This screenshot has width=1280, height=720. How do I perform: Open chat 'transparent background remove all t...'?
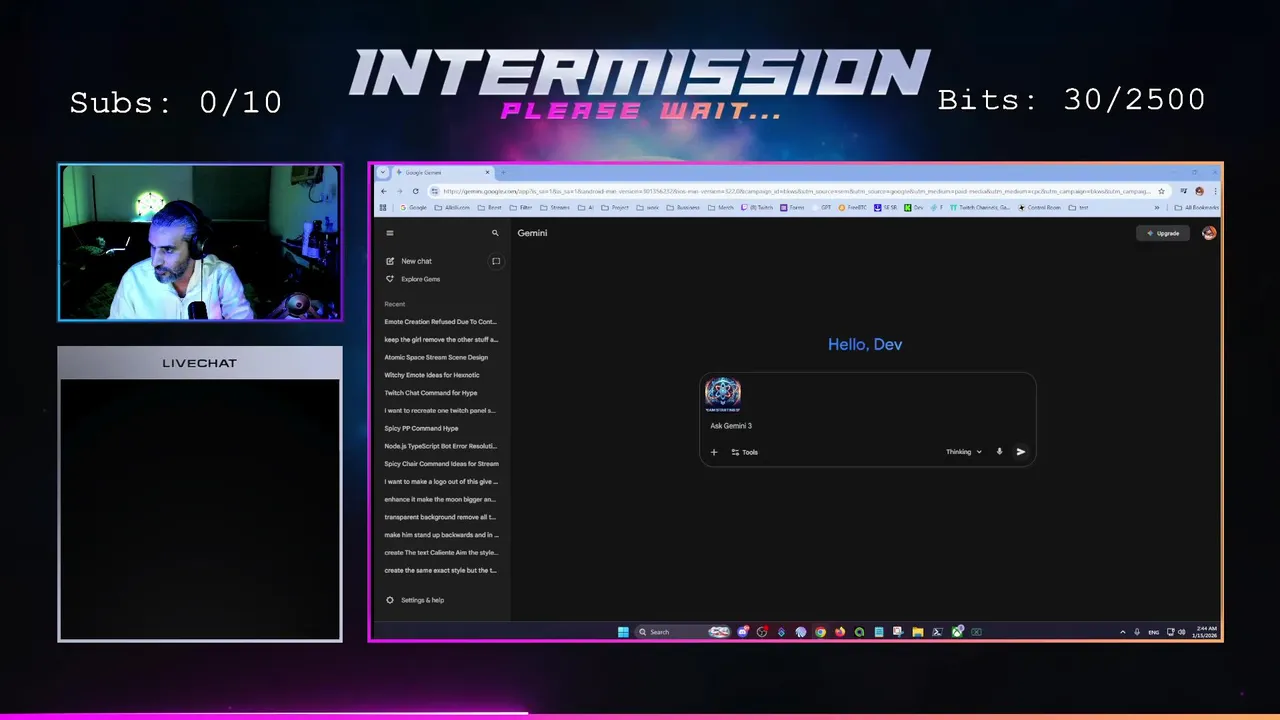click(x=440, y=517)
